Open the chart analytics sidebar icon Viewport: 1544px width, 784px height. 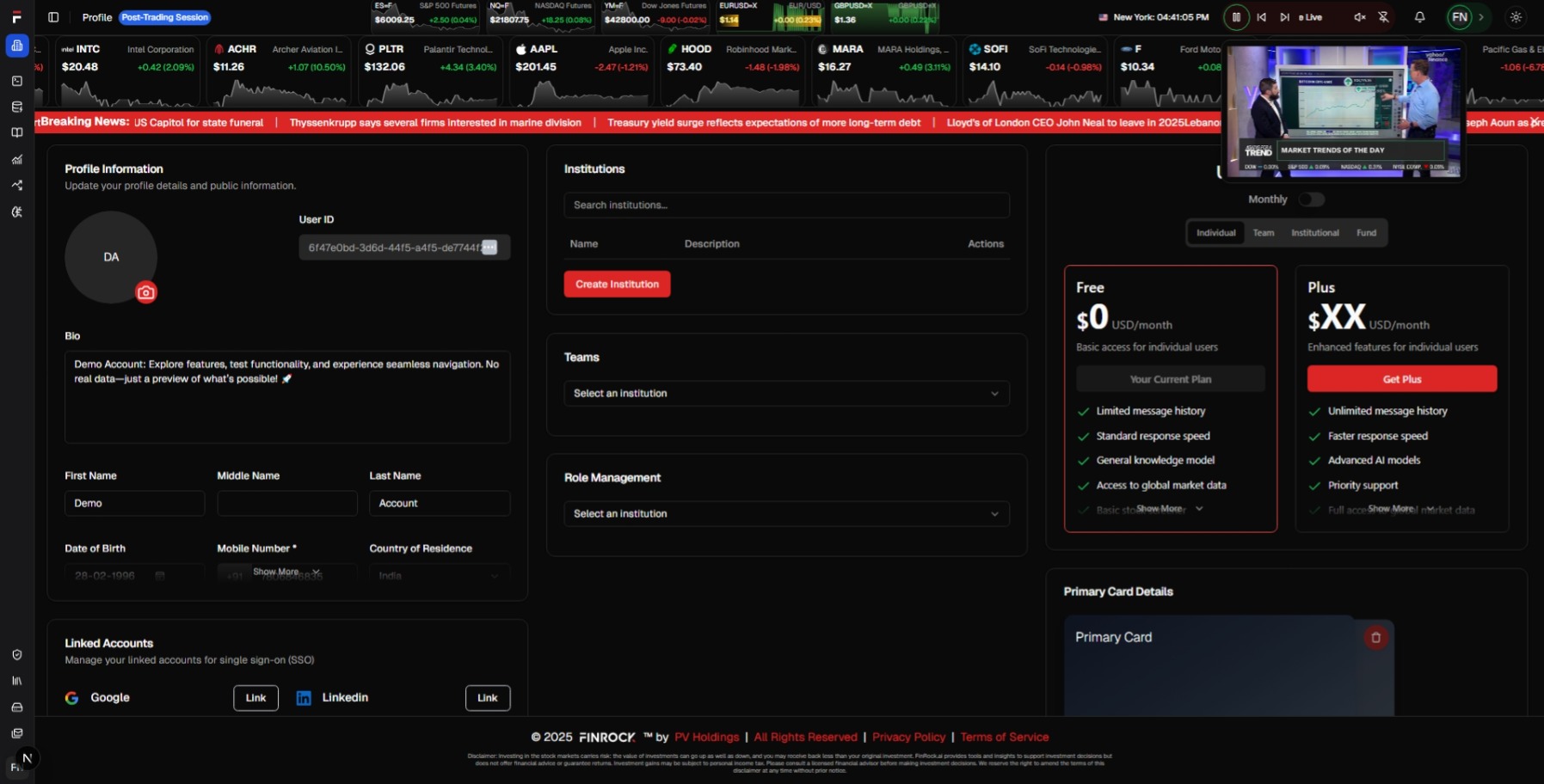click(x=16, y=160)
